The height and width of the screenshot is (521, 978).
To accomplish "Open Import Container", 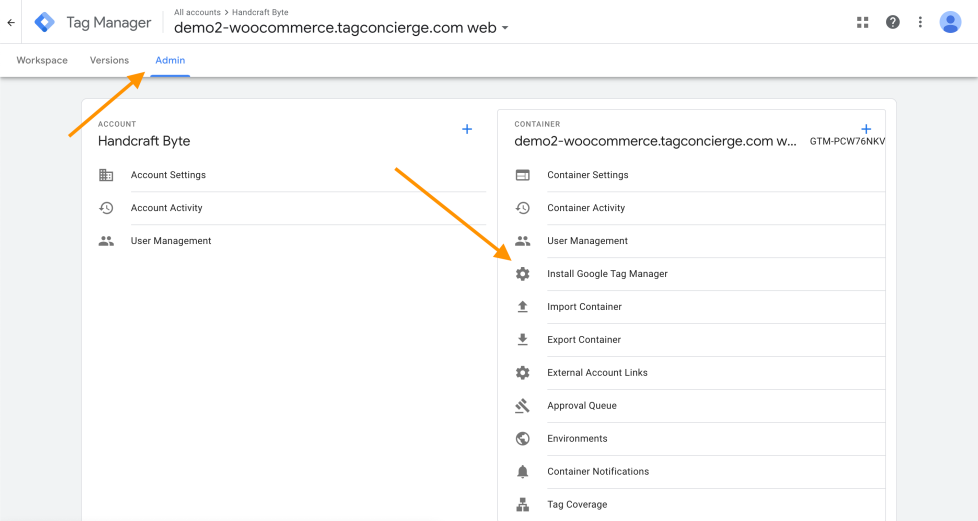I will tap(584, 307).
